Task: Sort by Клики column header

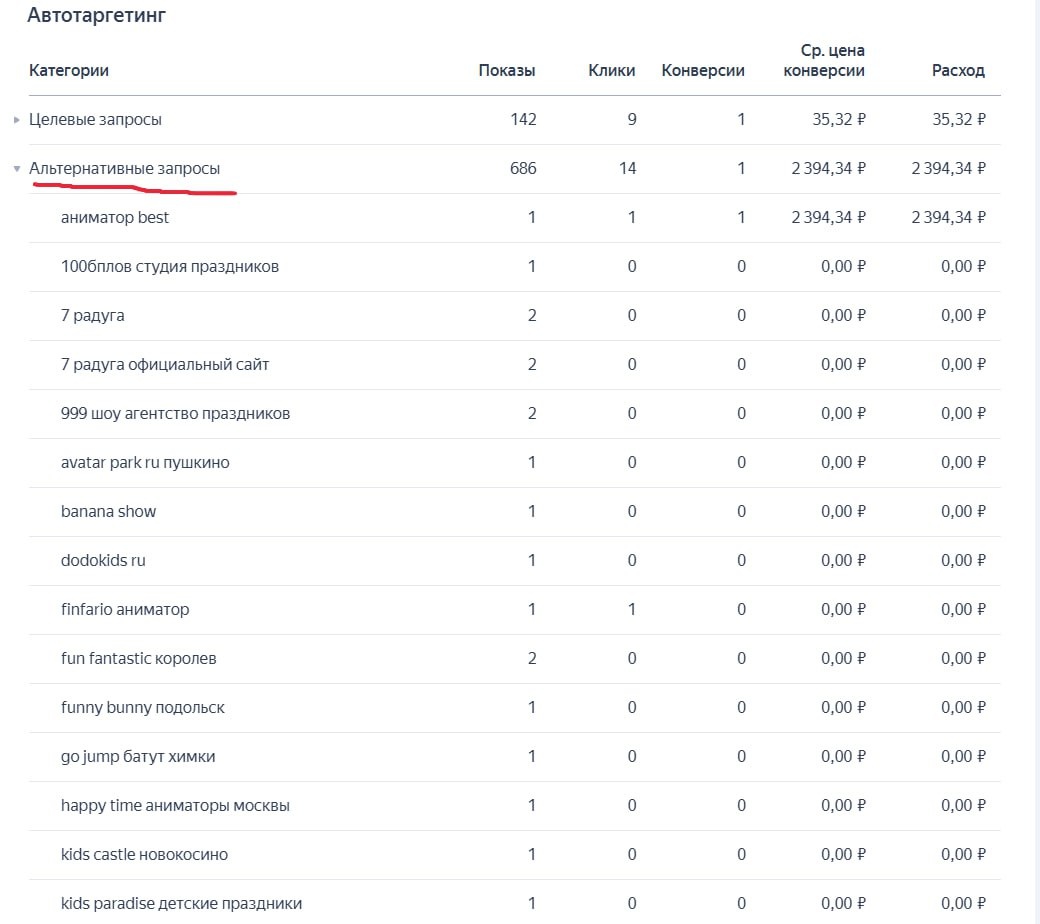Action: (612, 71)
